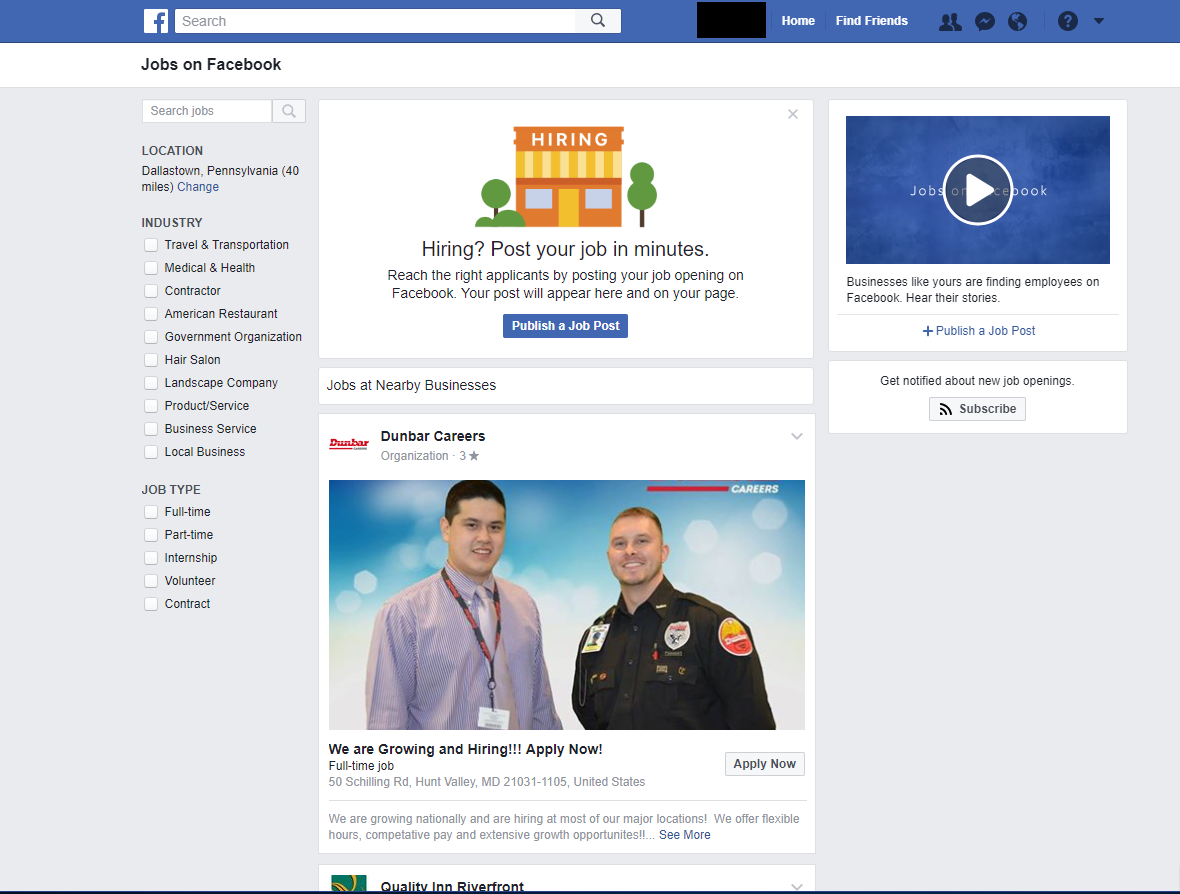This screenshot has height=894, width=1180.
Task: Check Local Business industry
Action: (151, 452)
